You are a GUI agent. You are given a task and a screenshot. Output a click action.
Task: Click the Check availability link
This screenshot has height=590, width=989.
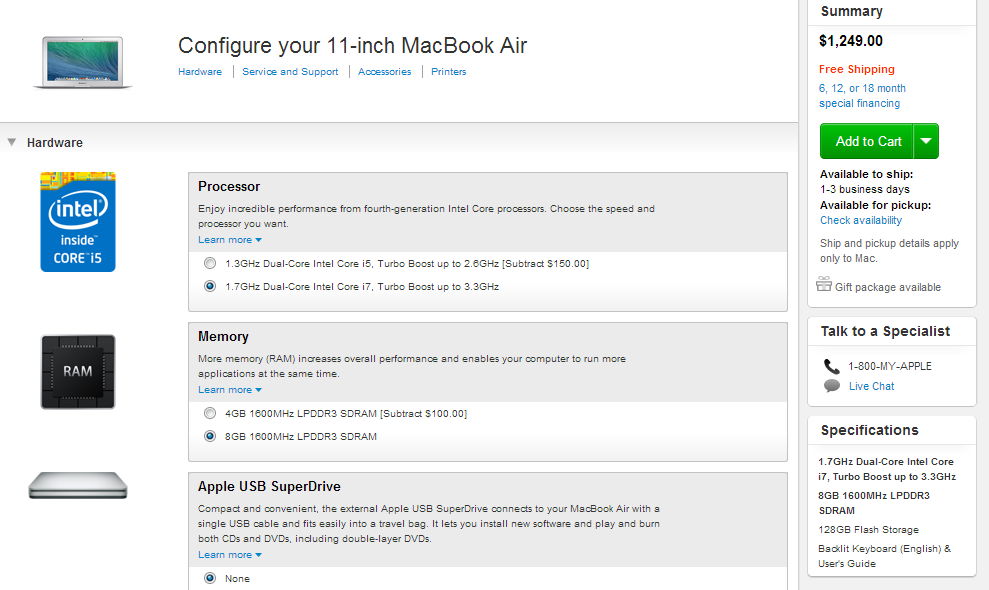tap(861, 220)
